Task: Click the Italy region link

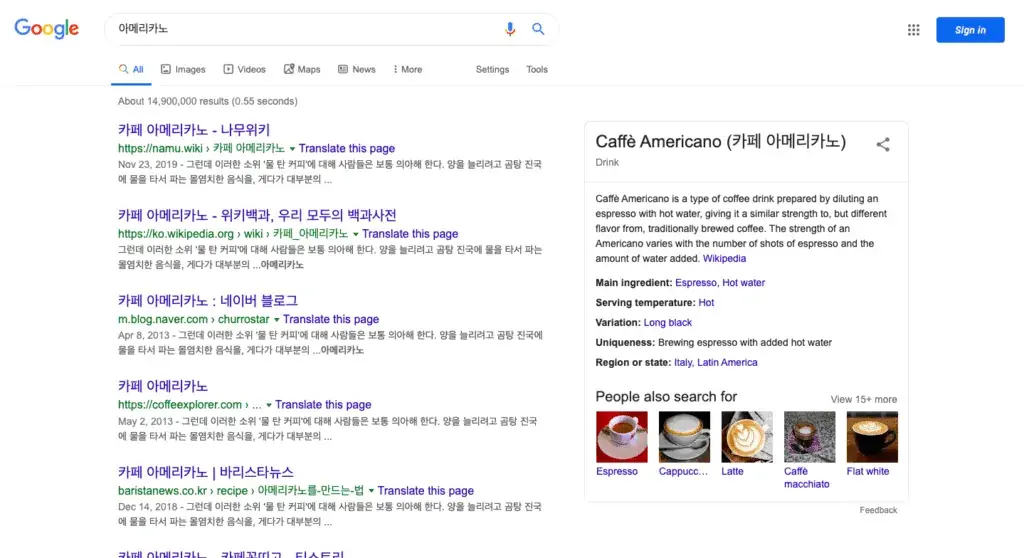Action: 683,363
